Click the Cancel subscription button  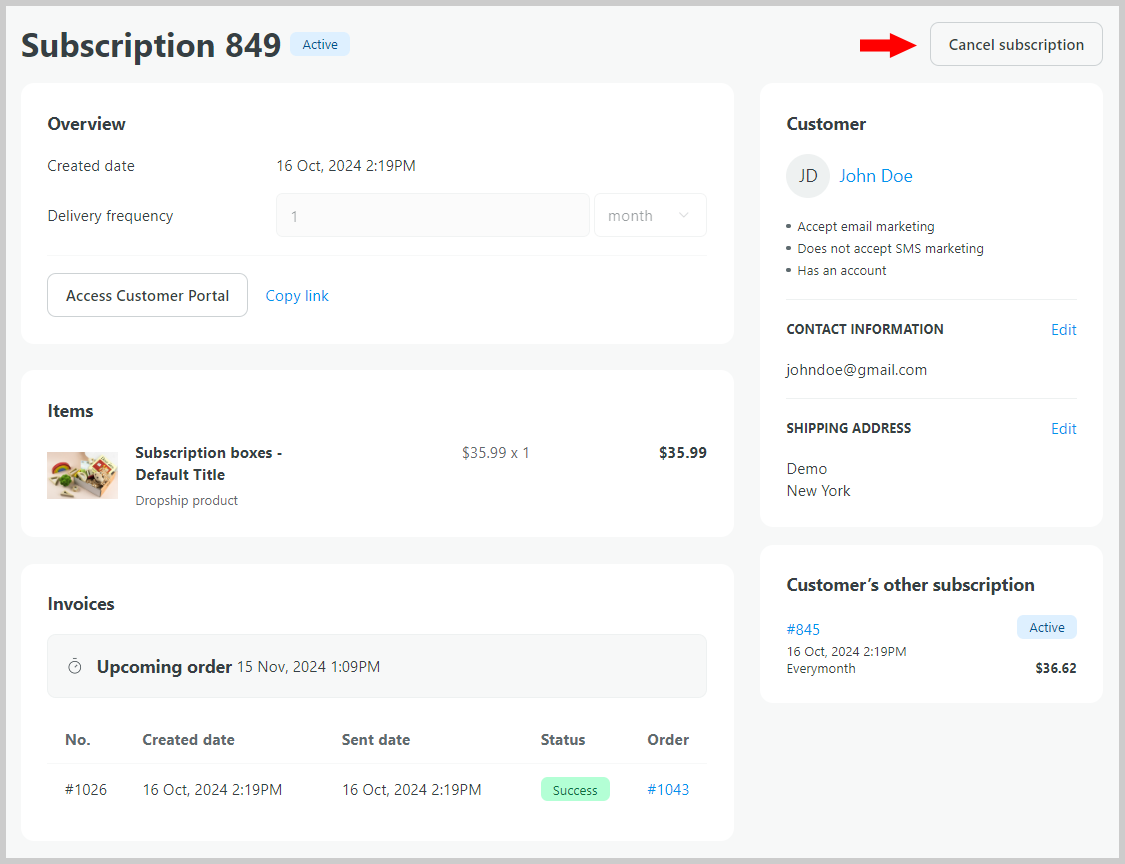tap(1016, 45)
